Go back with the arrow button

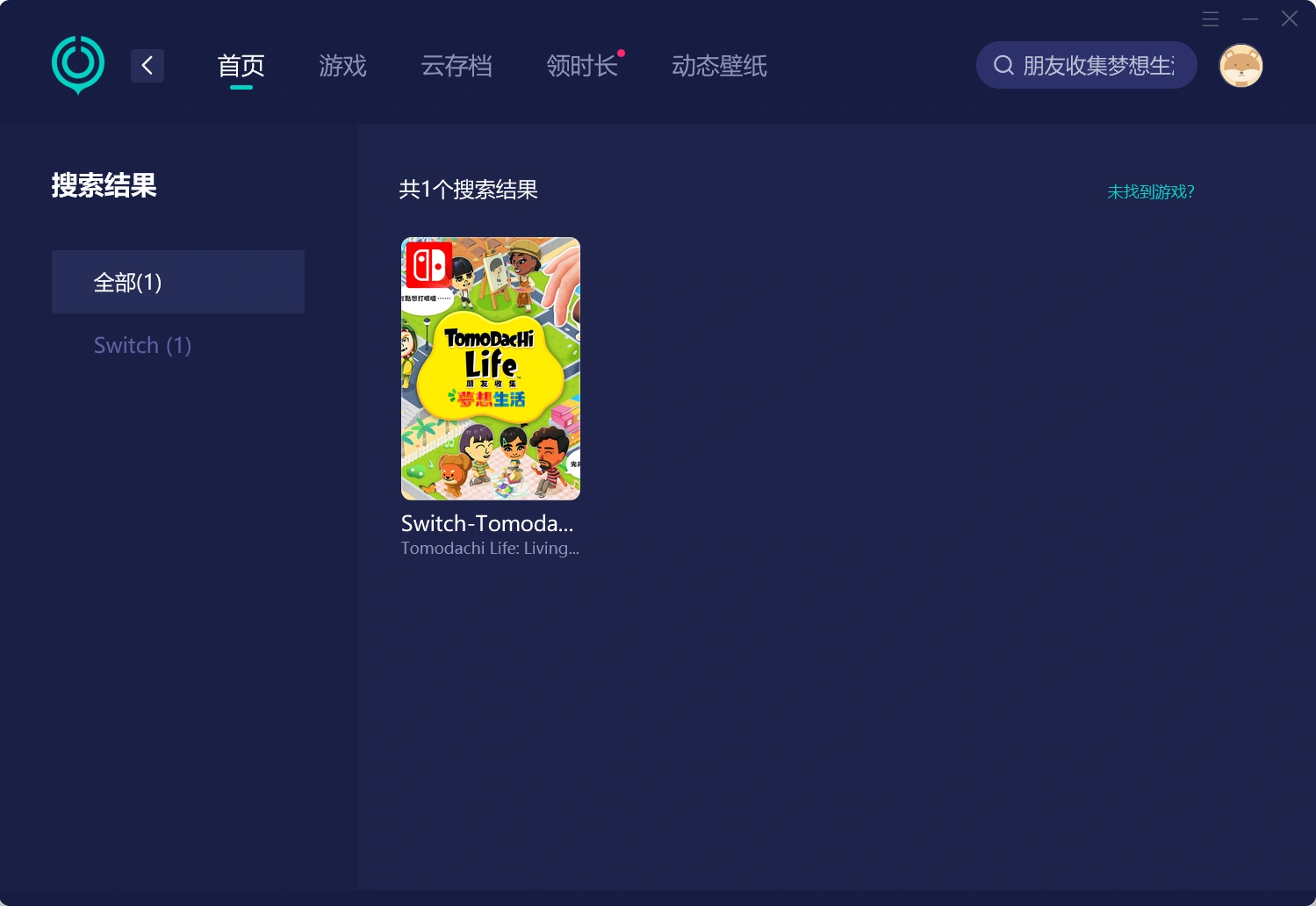click(x=147, y=65)
